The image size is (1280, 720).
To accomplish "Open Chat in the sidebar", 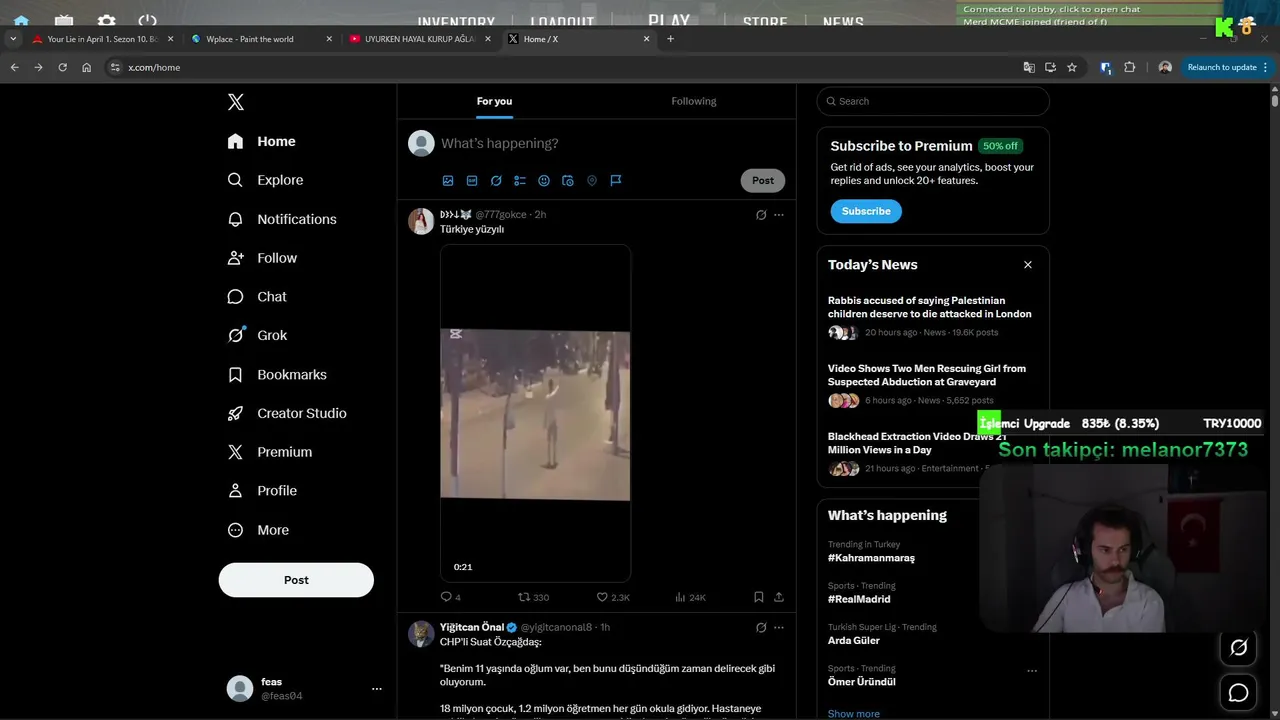I will tap(257, 297).
